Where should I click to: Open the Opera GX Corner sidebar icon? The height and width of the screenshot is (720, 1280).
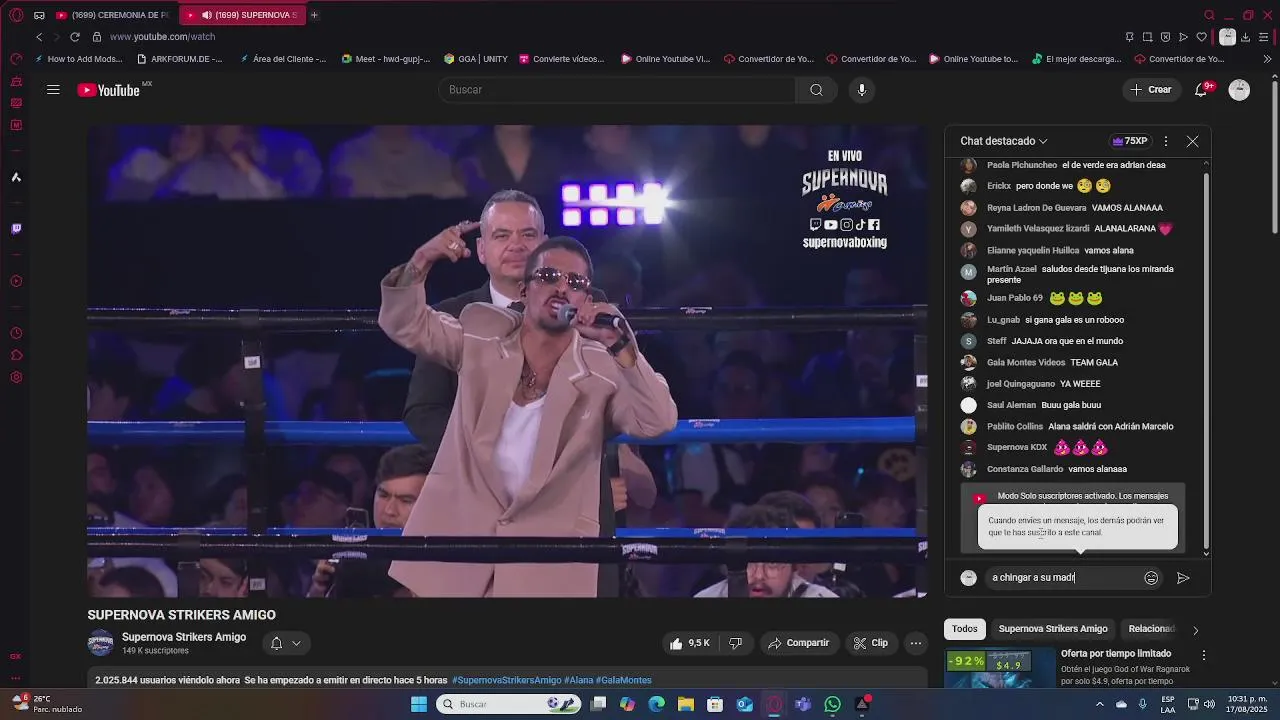click(16, 657)
